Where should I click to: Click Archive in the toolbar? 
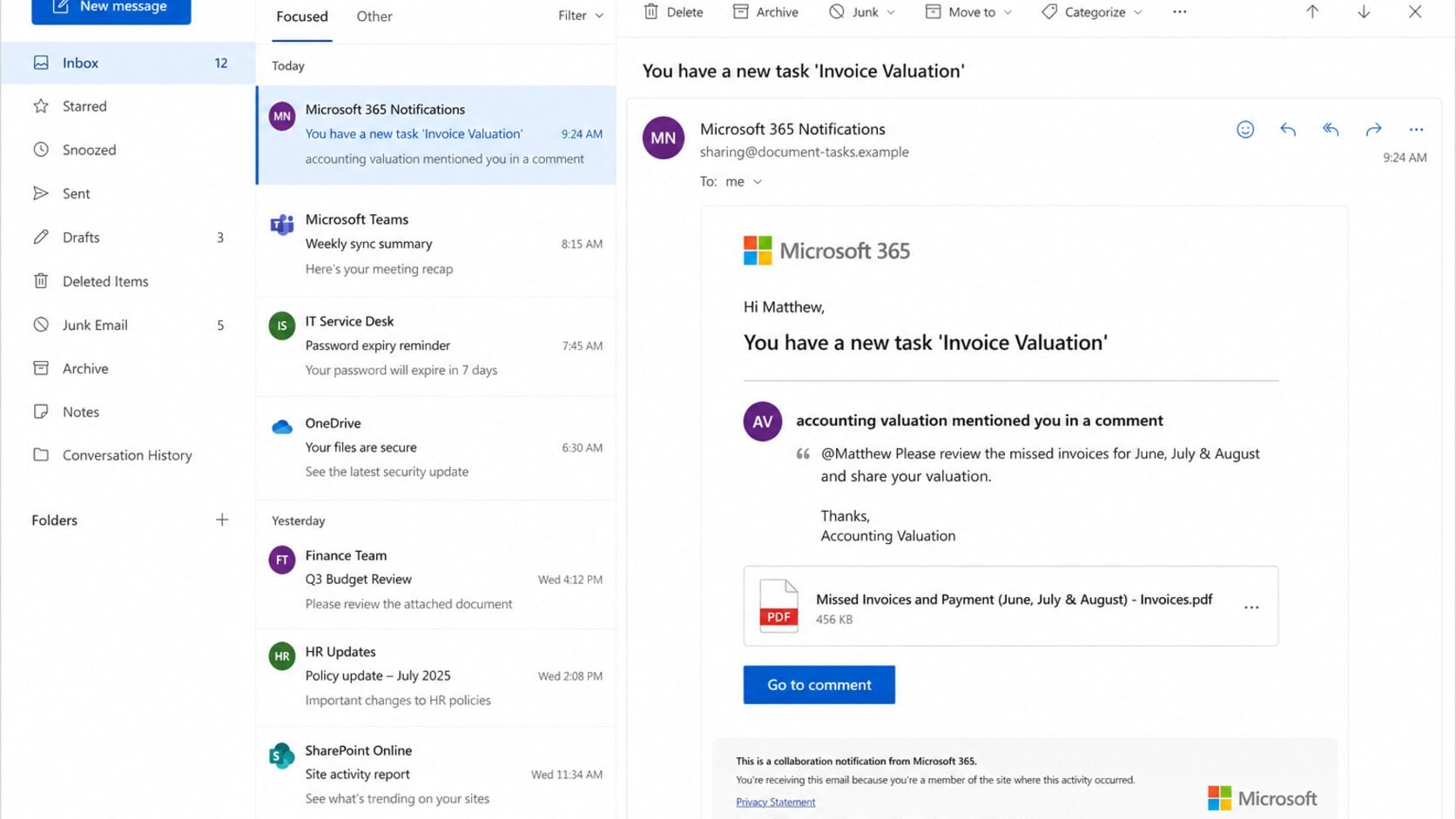tap(765, 12)
